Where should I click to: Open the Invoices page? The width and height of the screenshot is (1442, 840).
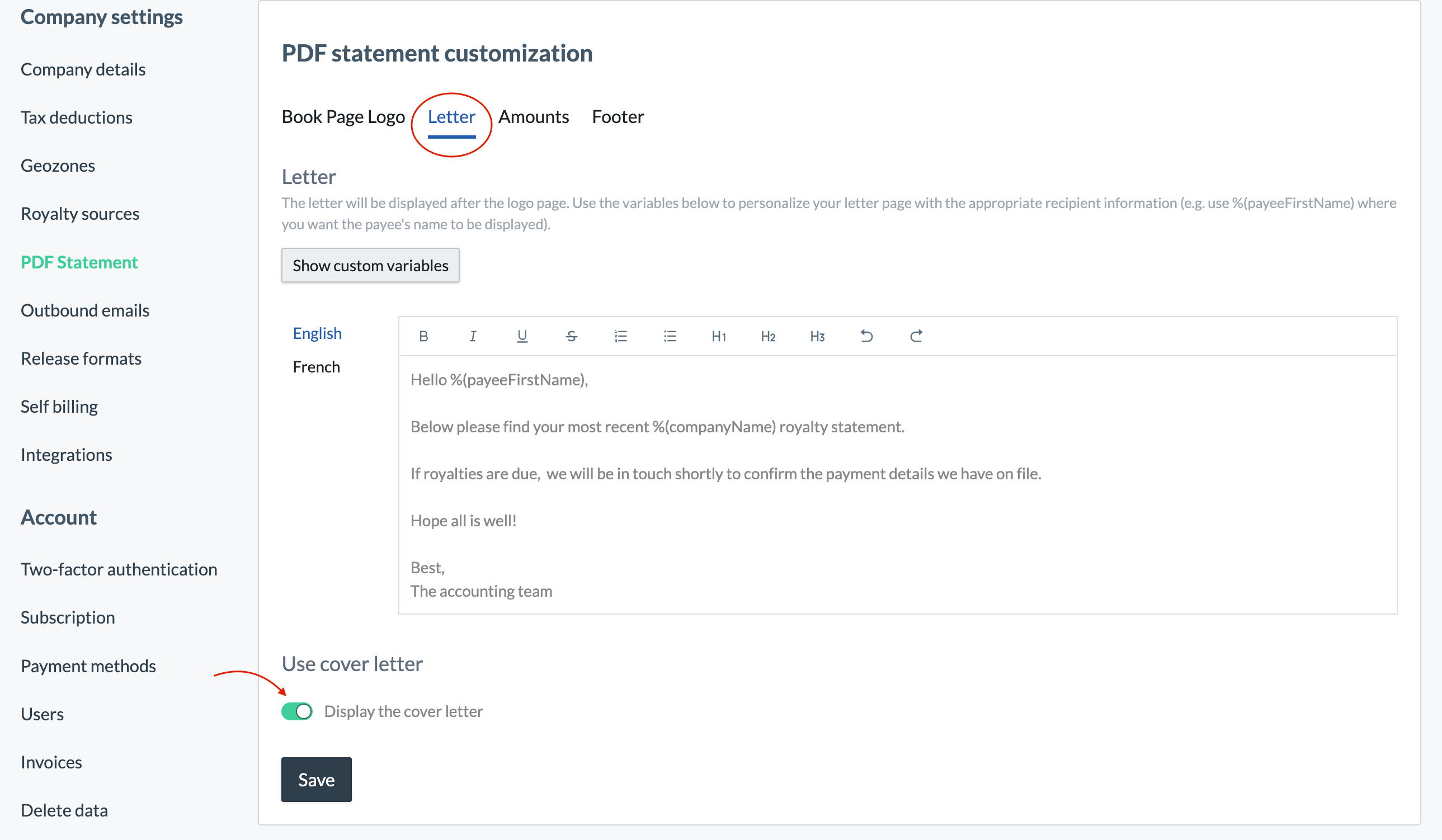pyautogui.click(x=51, y=762)
